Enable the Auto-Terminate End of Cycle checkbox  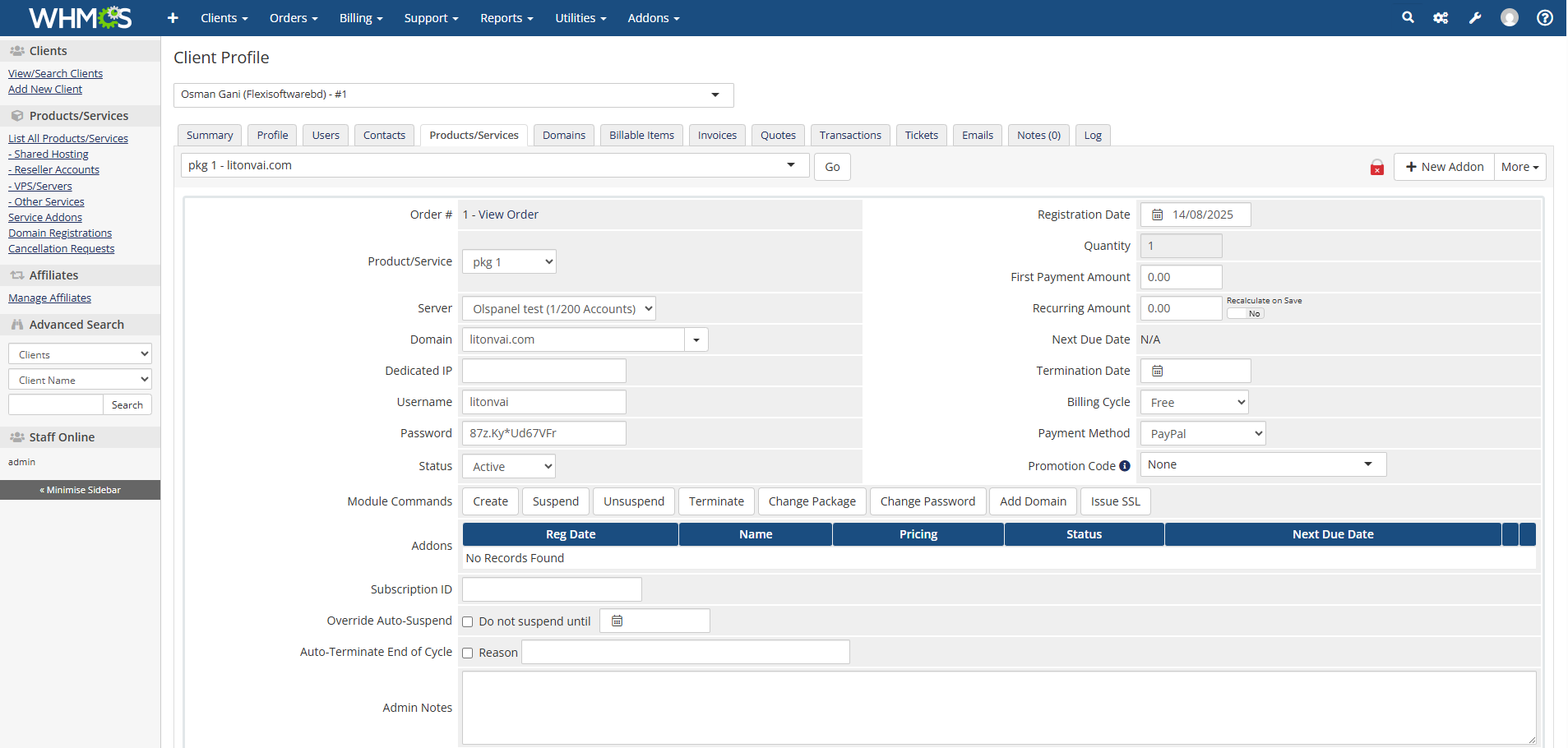click(x=468, y=653)
